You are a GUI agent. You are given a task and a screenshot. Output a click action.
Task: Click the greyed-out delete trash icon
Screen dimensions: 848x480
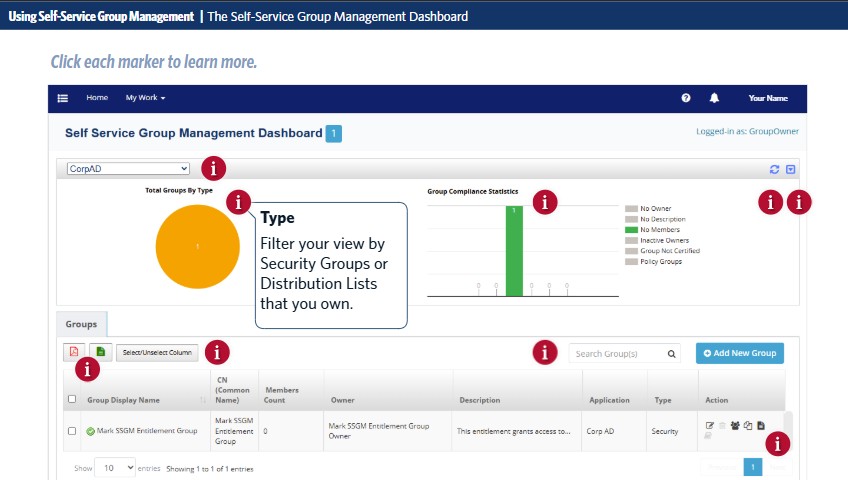[x=722, y=425]
